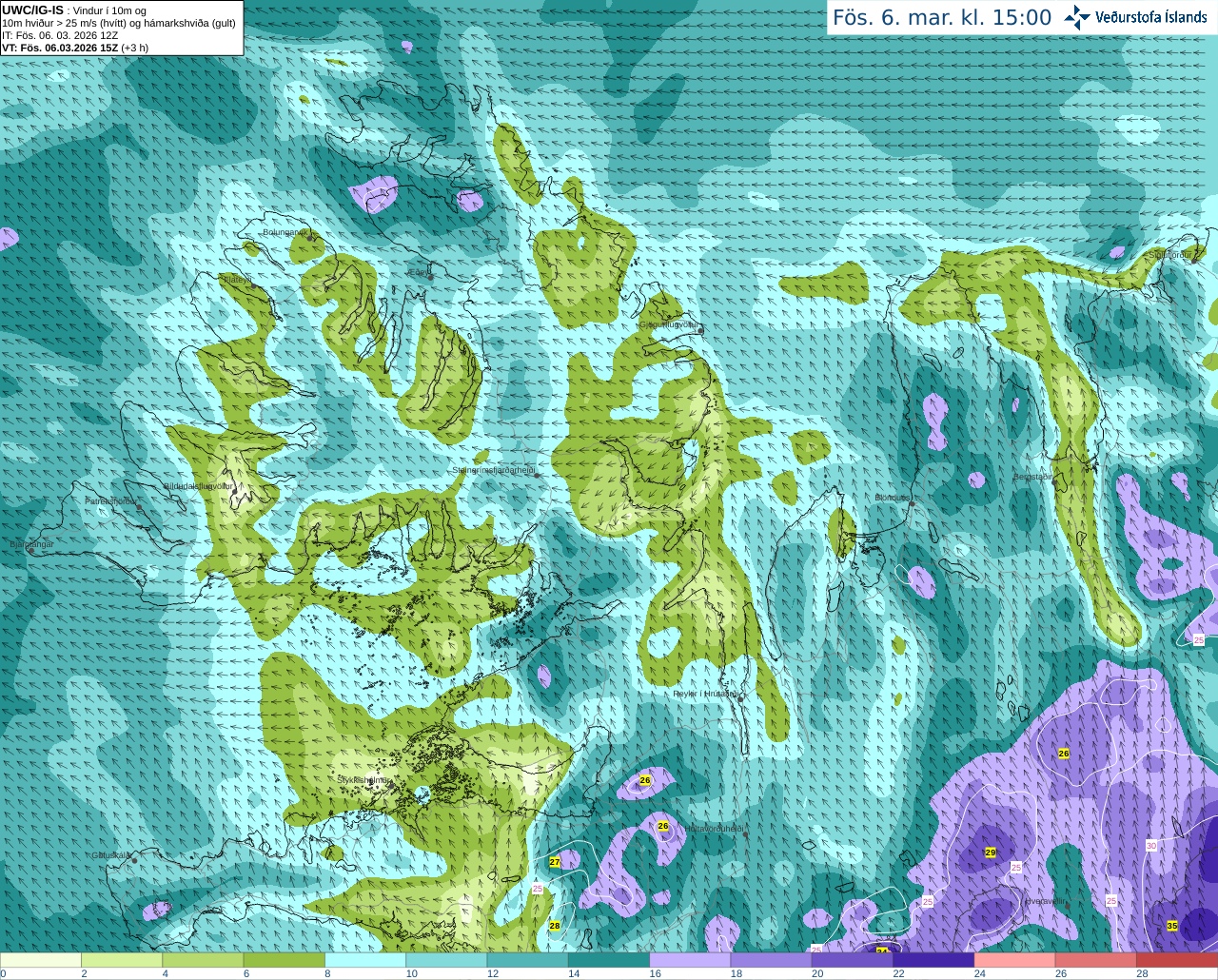This screenshot has width=1218, height=980.
Task: Select the IT: Fös. 06. 03. 2026 12Z line
Action: click(60, 35)
